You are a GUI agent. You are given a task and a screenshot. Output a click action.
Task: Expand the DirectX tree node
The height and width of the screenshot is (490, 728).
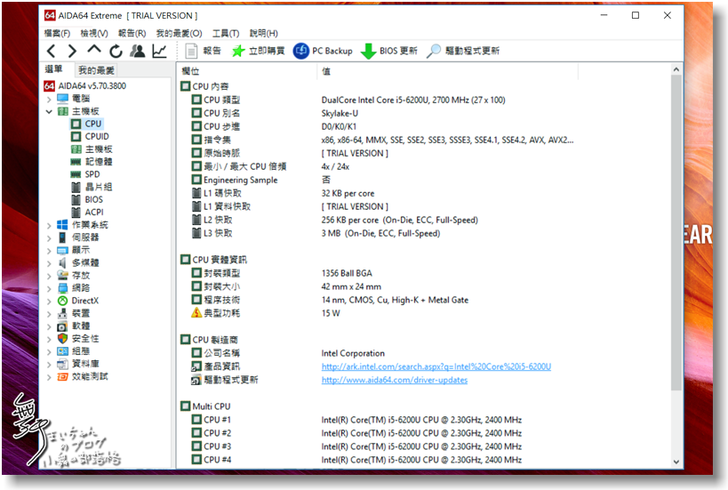(50, 301)
